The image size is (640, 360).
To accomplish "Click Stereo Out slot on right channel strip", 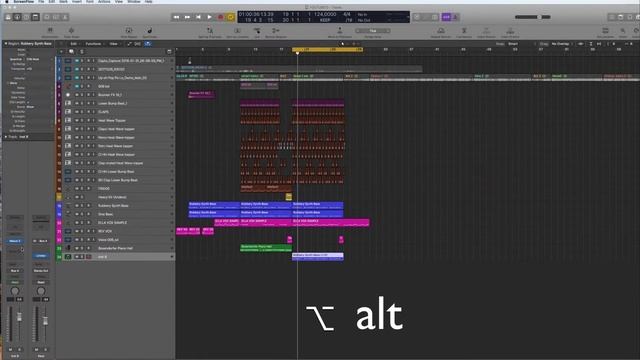I will (x=41, y=271).
